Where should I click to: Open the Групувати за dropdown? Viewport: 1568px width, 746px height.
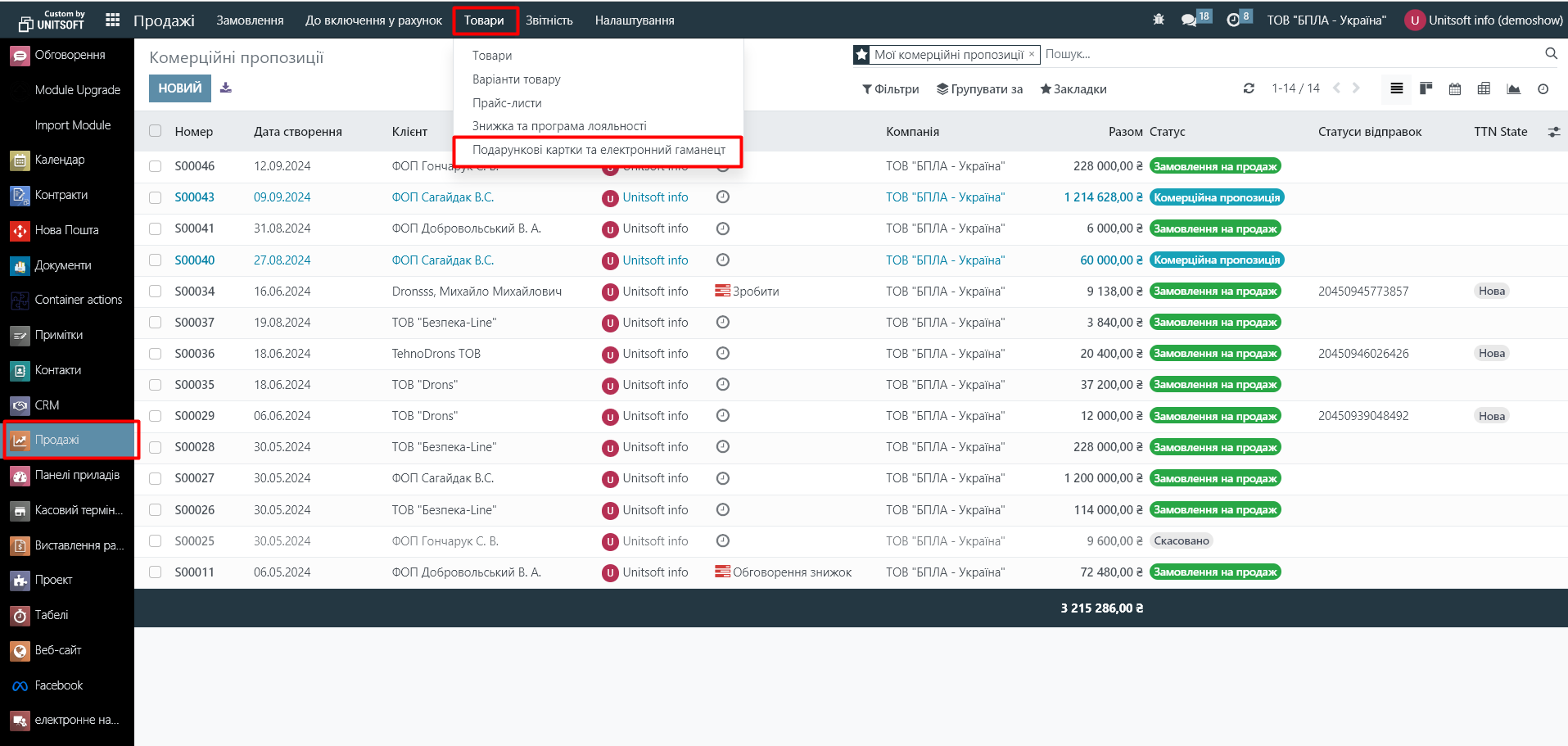pyautogui.click(x=979, y=89)
